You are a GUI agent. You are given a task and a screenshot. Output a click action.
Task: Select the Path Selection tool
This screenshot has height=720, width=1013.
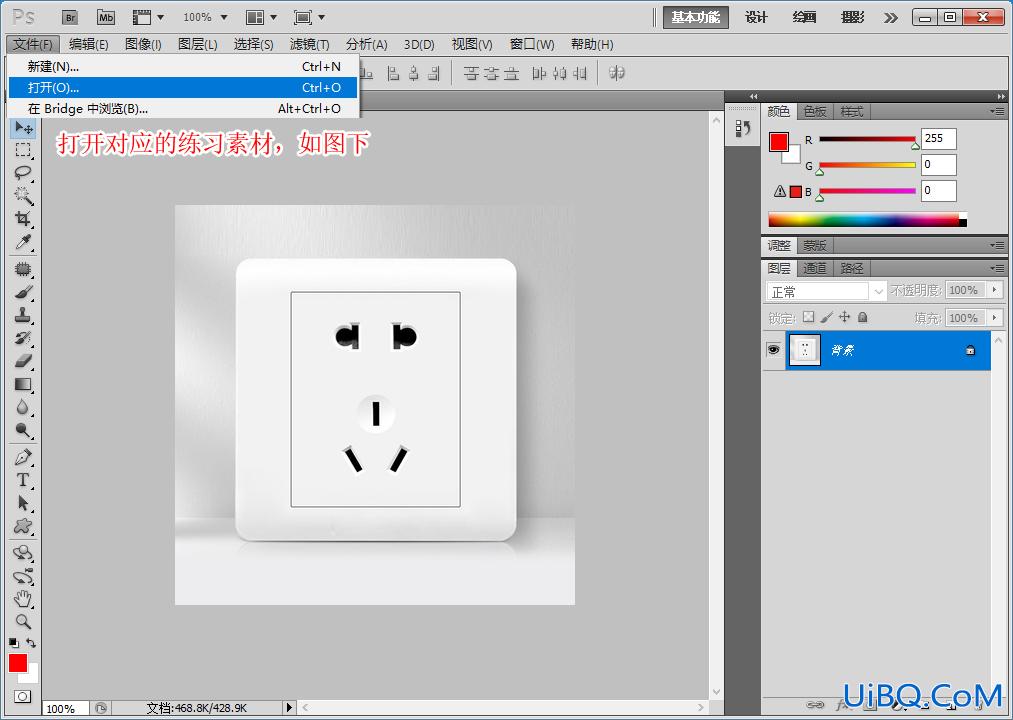pyautogui.click(x=23, y=503)
